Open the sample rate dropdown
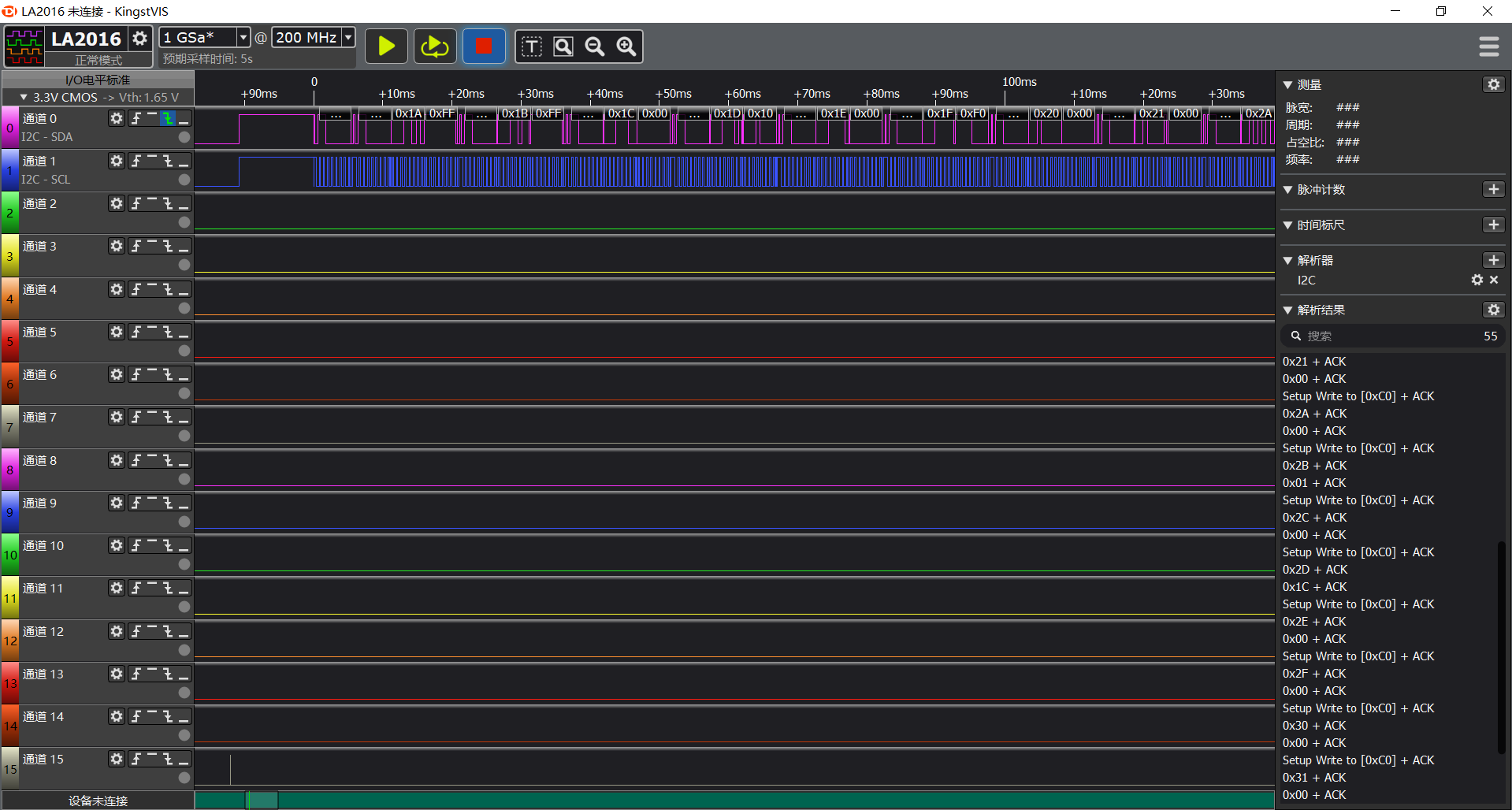This screenshot has height=810, width=1512. [x=243, y=38]
